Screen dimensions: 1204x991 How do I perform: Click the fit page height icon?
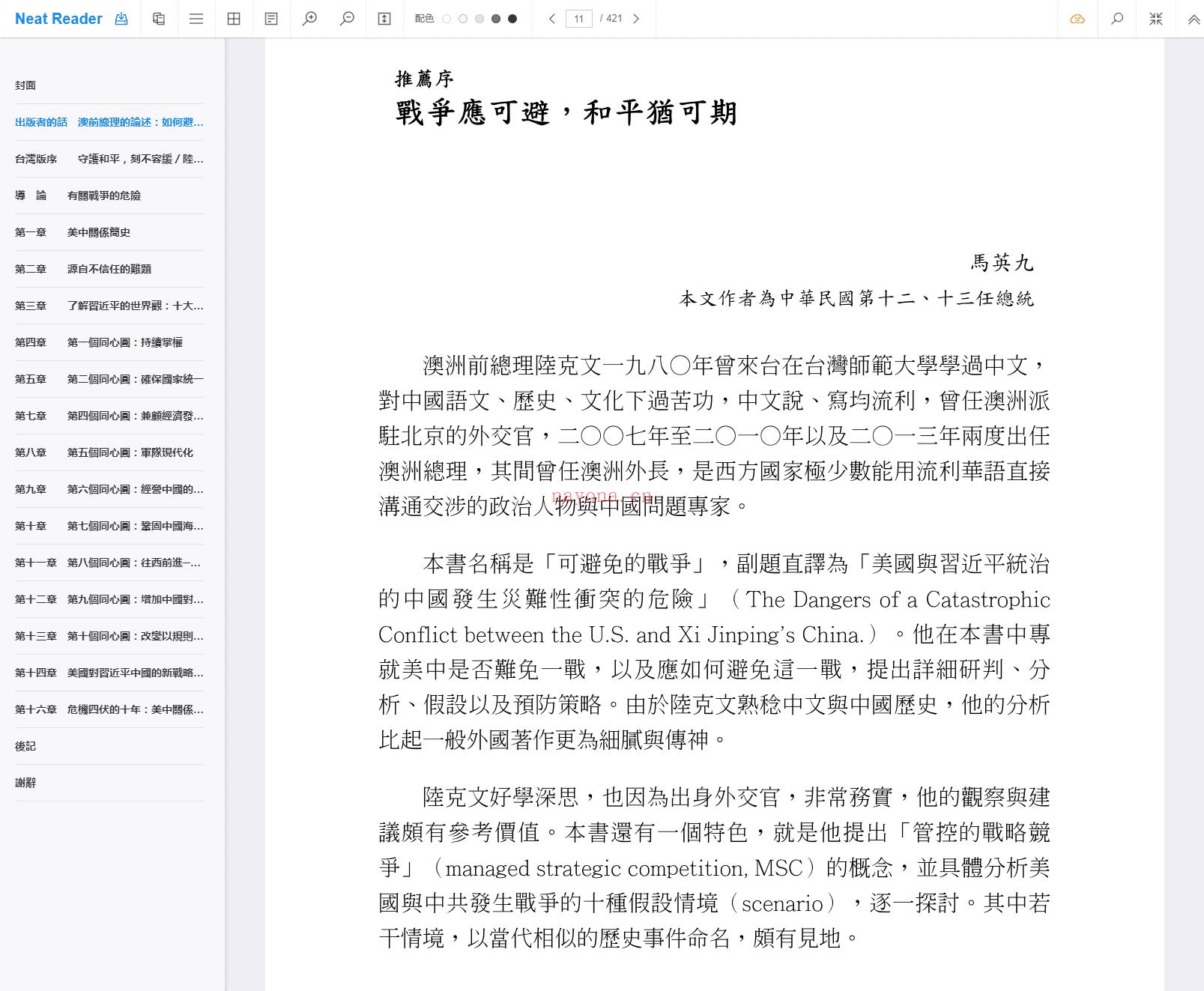point(384,19)
